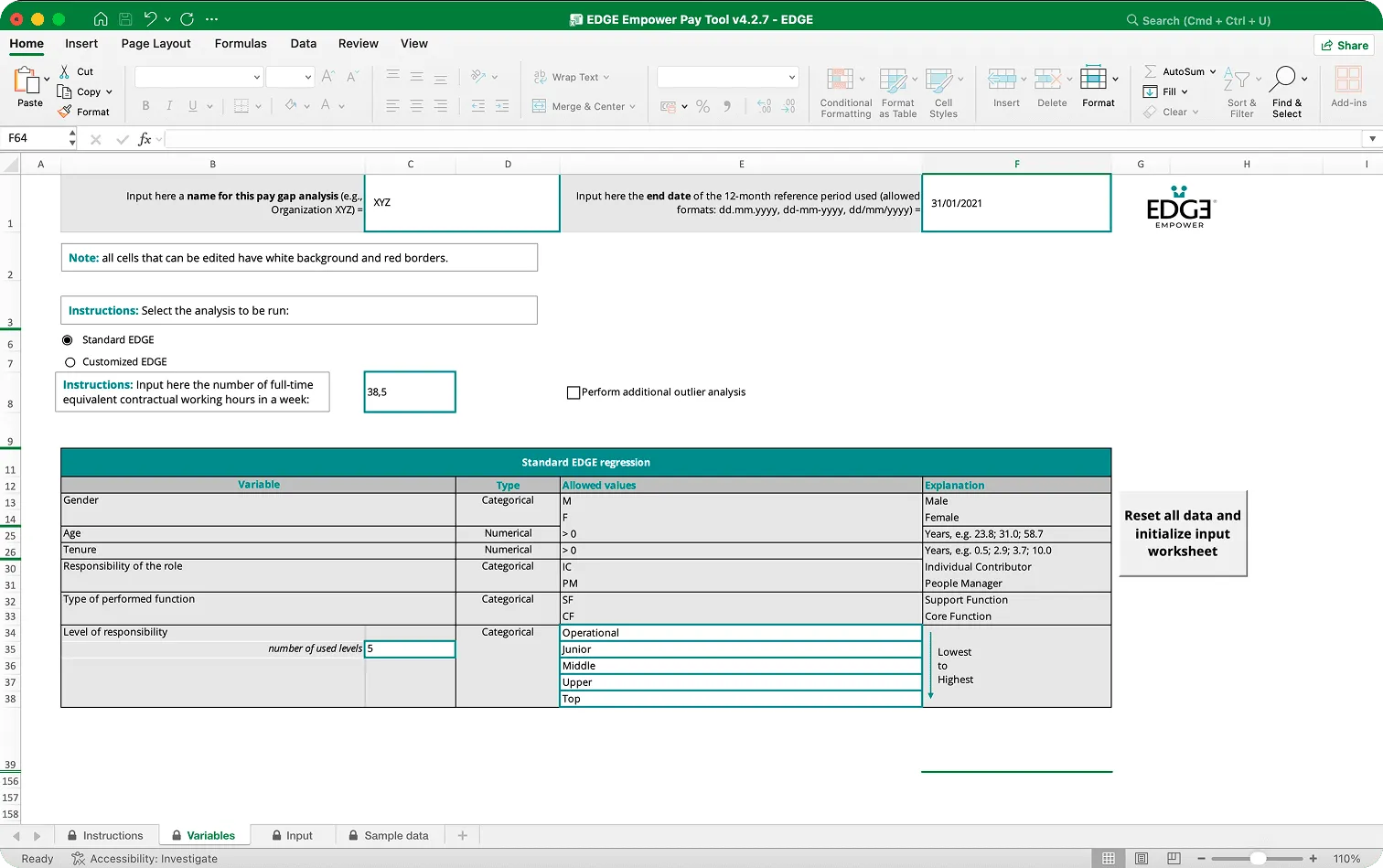
Task: Click the number of used levels field
Action: click(x=410, y=648)
